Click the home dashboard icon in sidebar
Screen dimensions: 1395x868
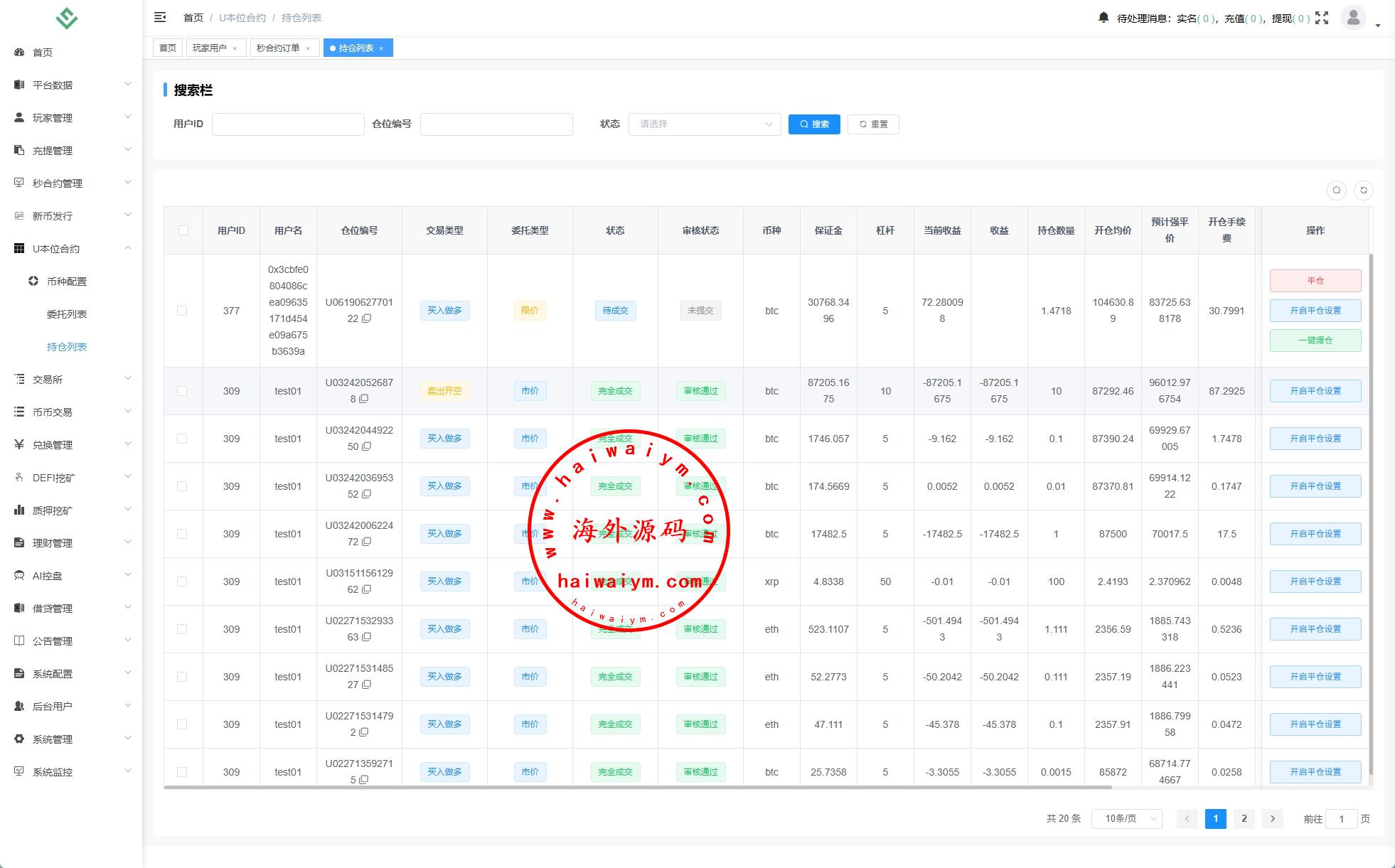[19, 52]
